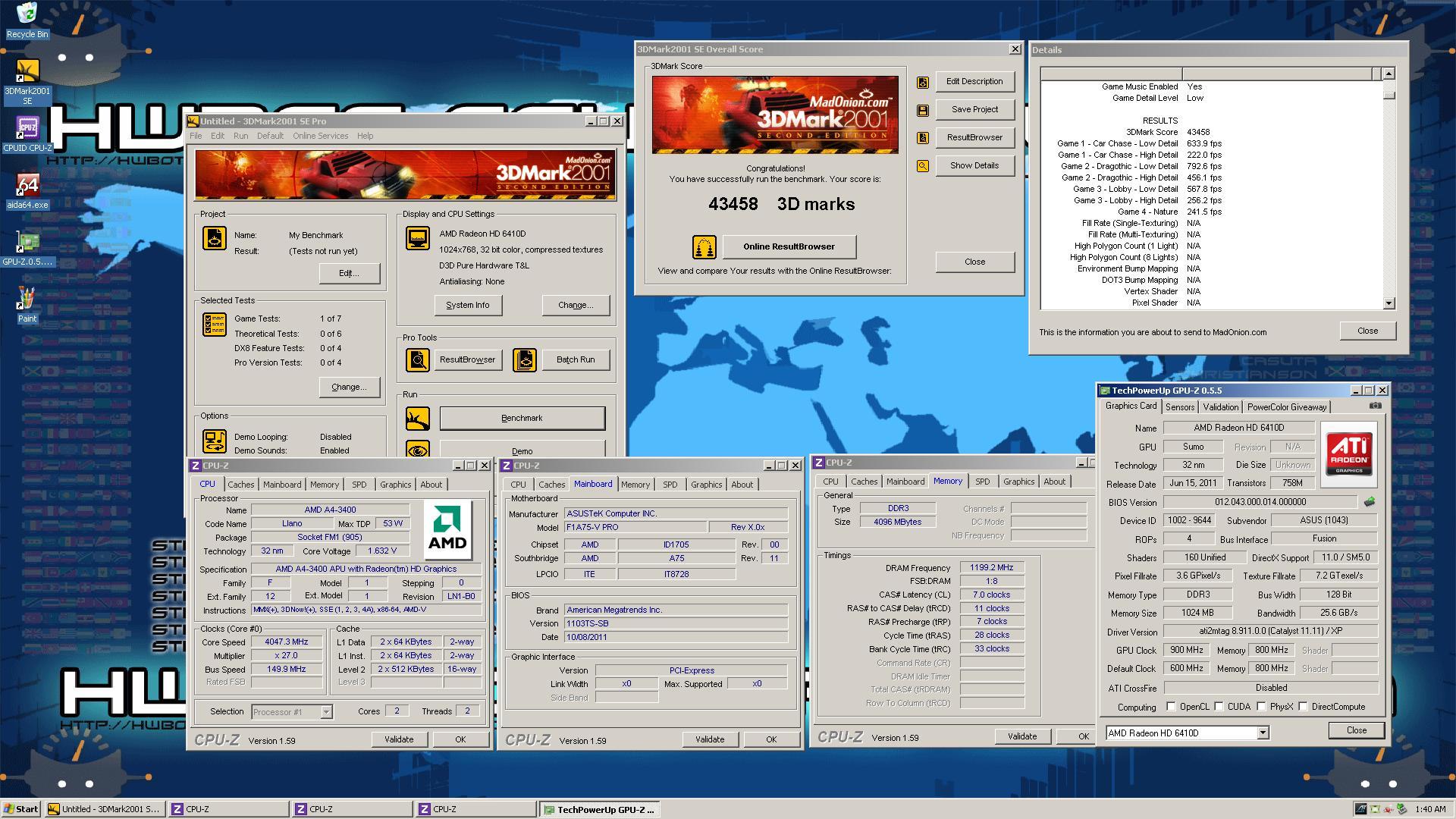Click the 1:40 AM system tray clock

tap(1430, 810)
